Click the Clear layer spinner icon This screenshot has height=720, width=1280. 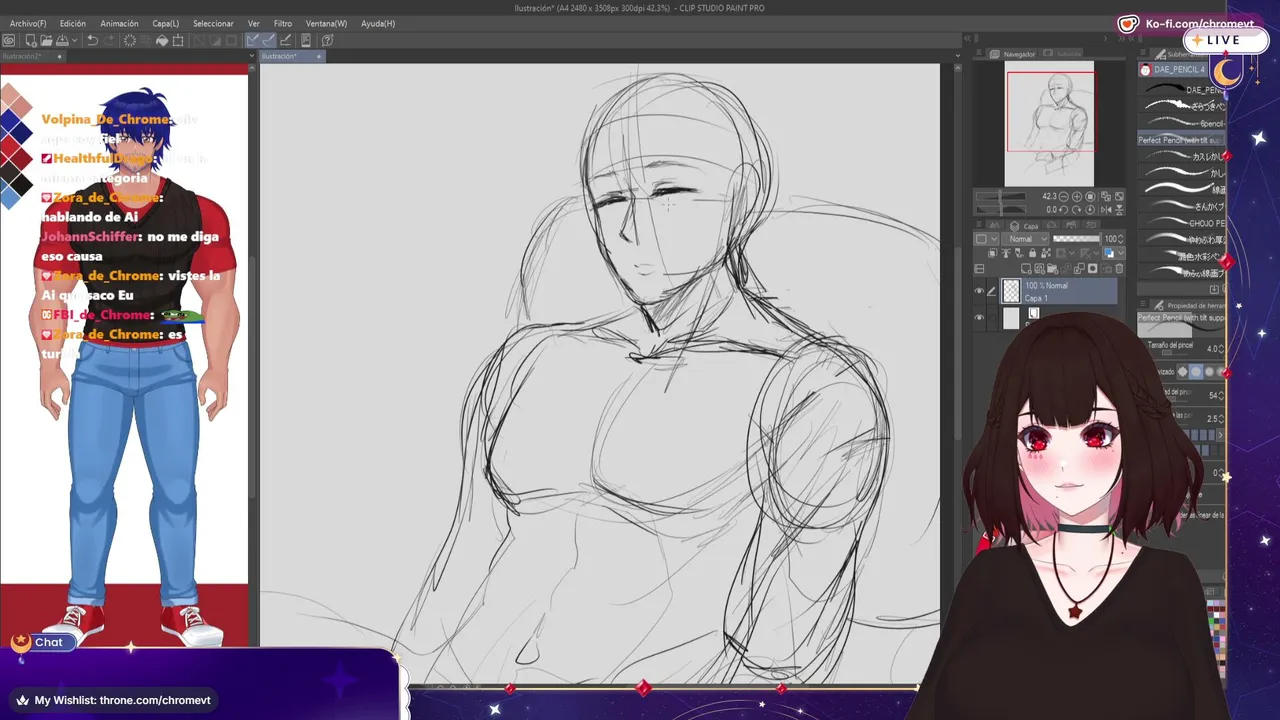tap(130, 41)
